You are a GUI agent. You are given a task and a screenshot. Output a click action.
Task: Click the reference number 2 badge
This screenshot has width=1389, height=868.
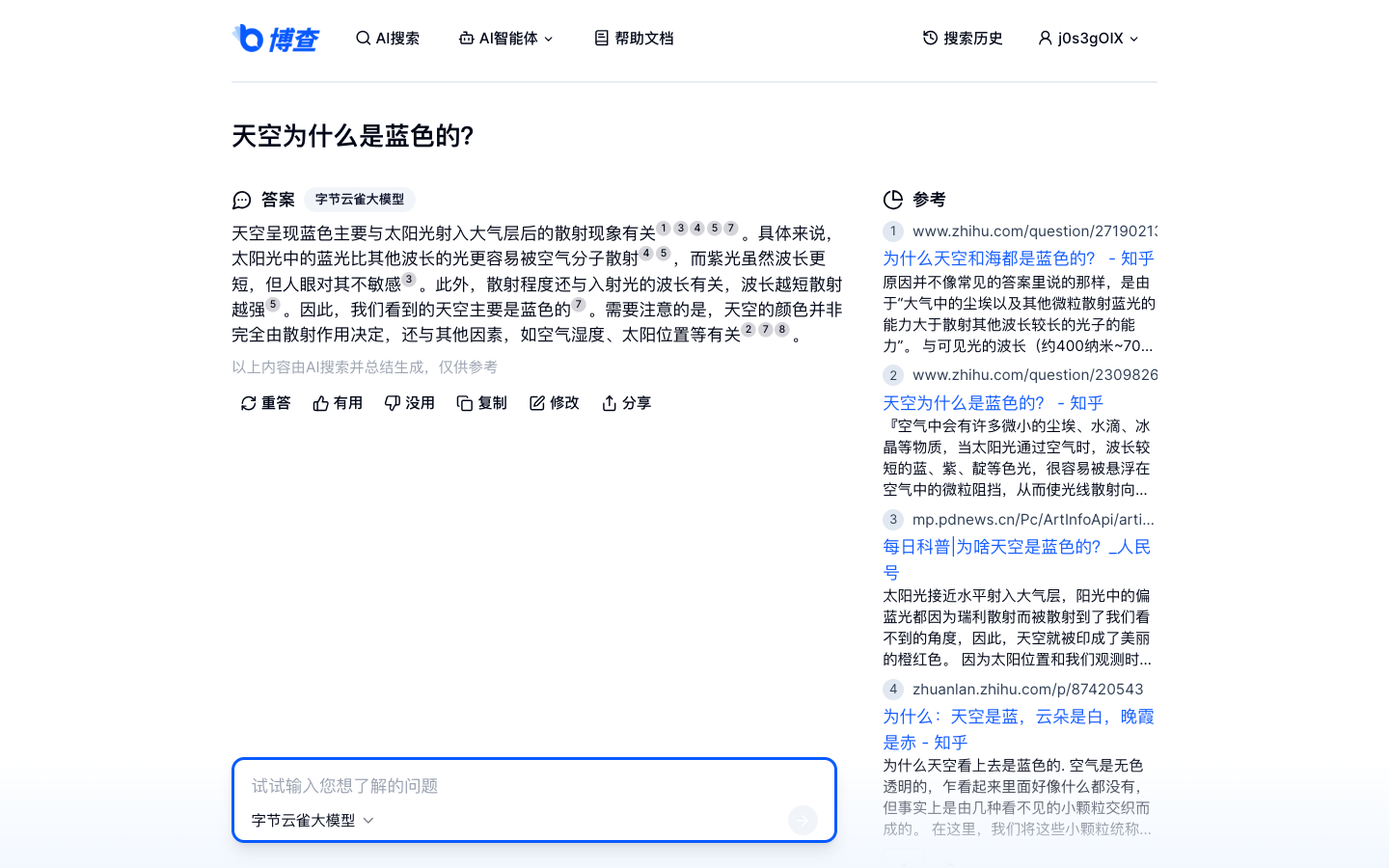pyautogui.click(x=892, y=375)
